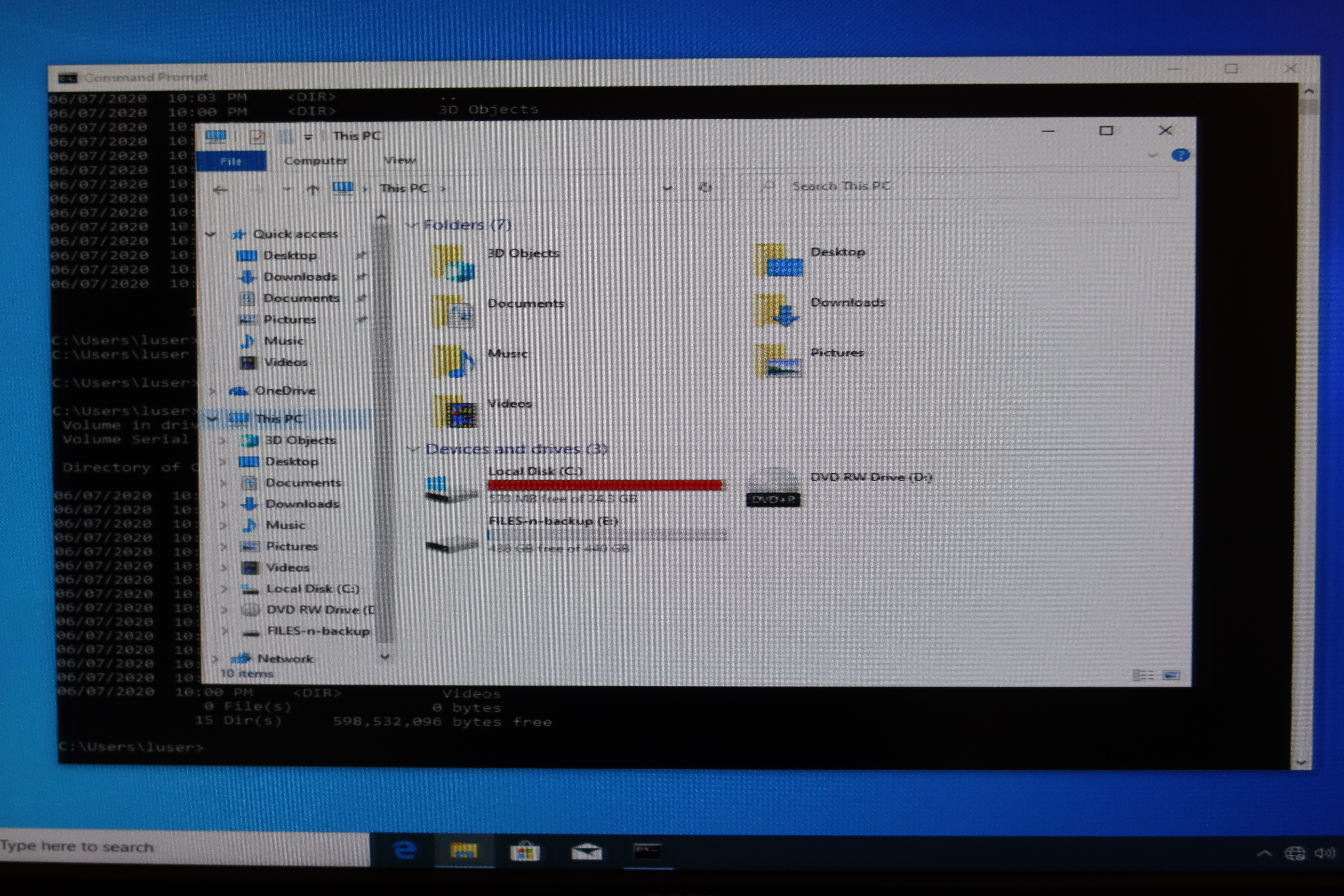Switch to the details view layout icon
This screenshot has height=896, width=1344.
[x=1143, y=675]
